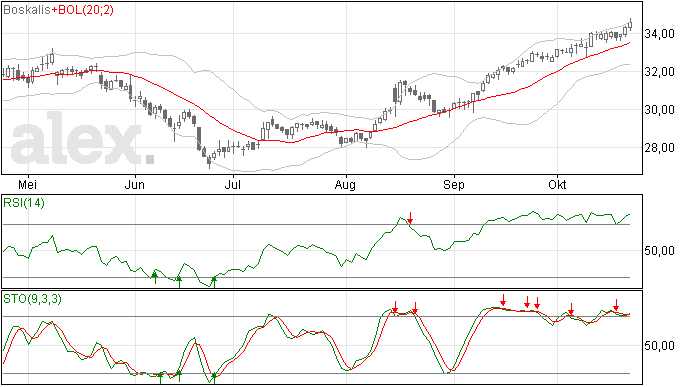This screenshot has width=690, height=387.
Task: Click the 34,00 price axis label
Action: [x=659, y=34]
